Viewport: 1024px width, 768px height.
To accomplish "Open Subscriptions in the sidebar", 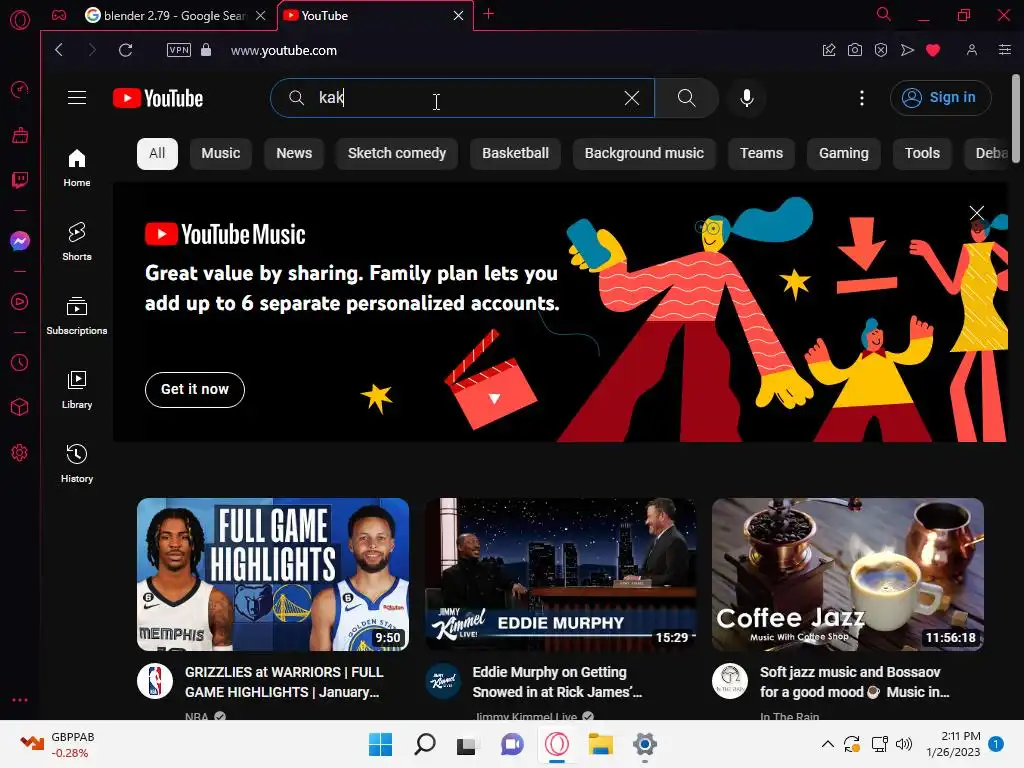I will click(x=76, y=316).
